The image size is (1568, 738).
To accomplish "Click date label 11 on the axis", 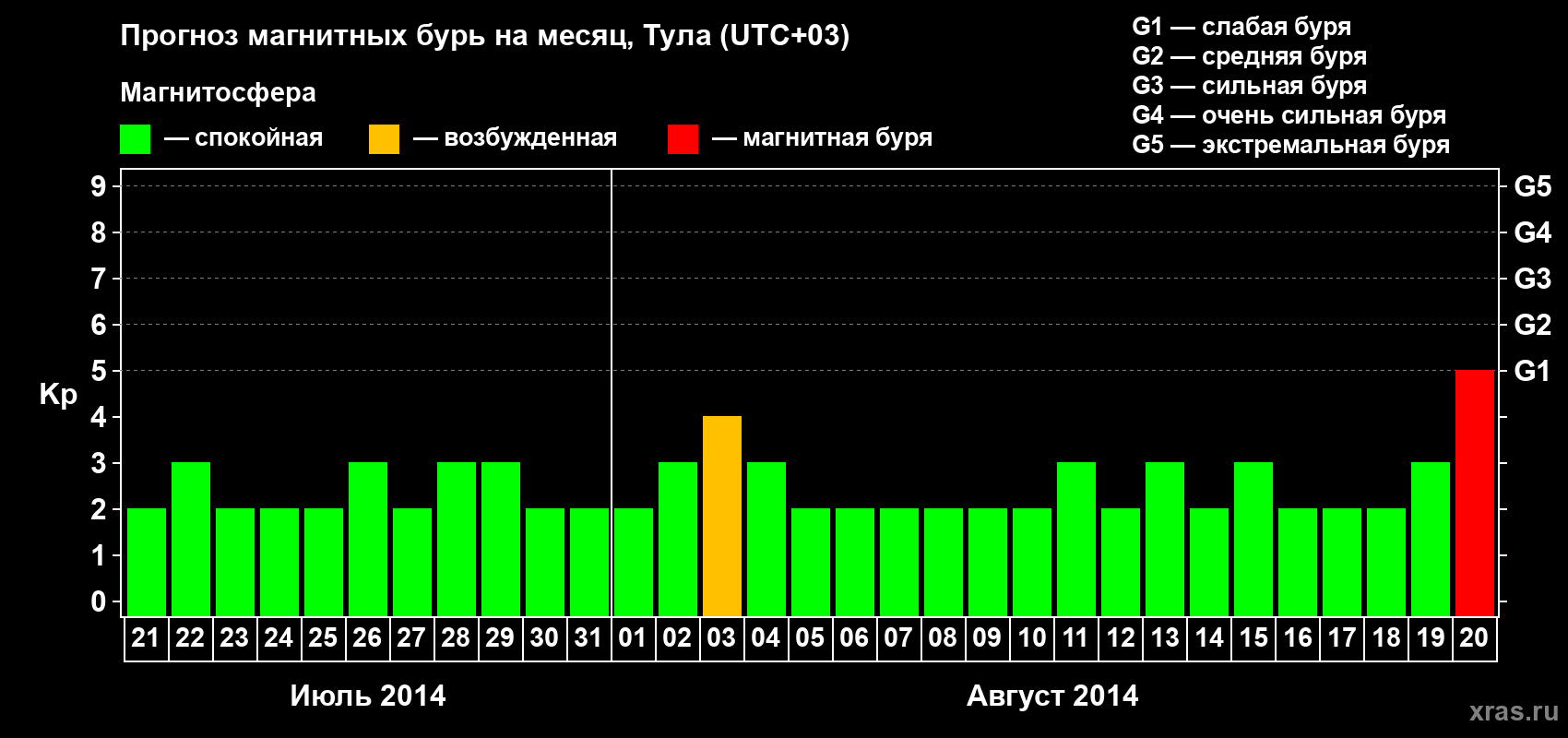I will [x=1075, y=637].
